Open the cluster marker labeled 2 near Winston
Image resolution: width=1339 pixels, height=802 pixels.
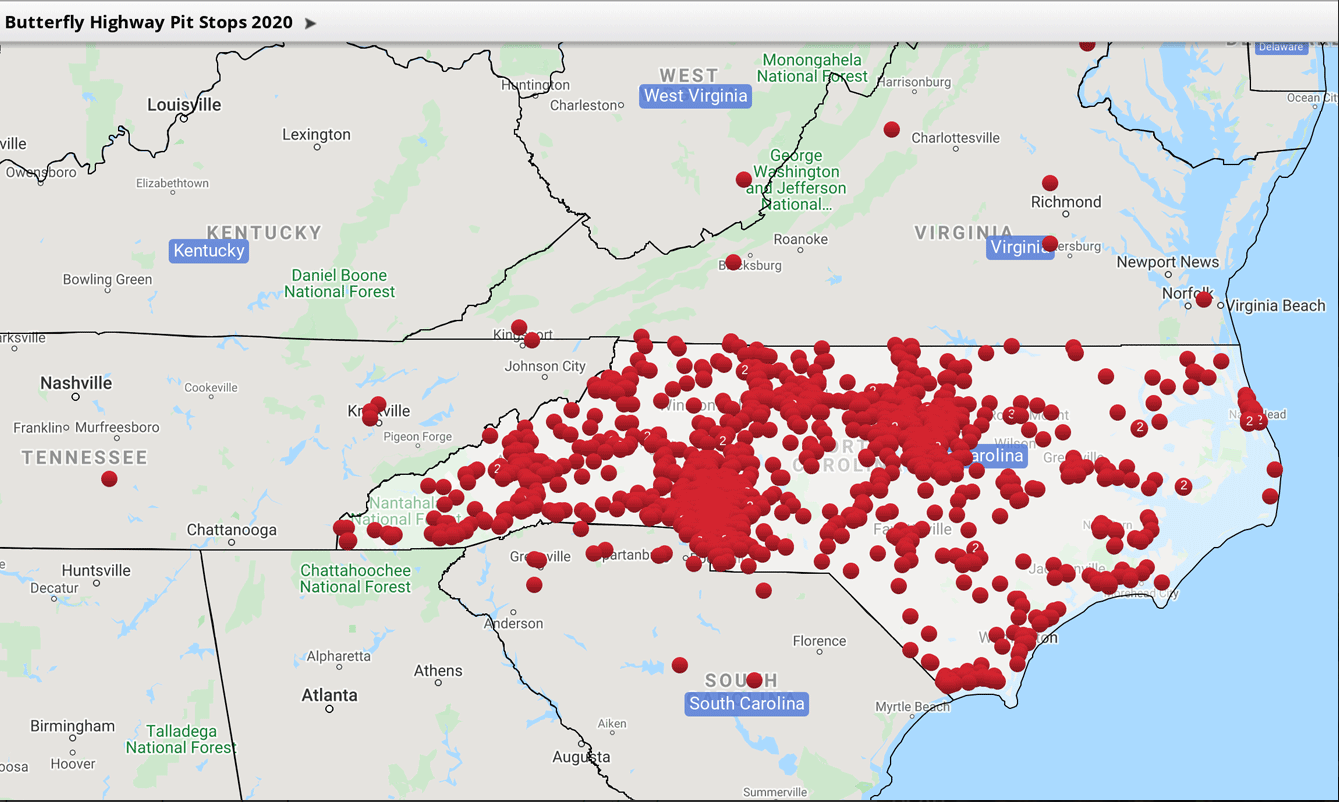click(745, 371)
